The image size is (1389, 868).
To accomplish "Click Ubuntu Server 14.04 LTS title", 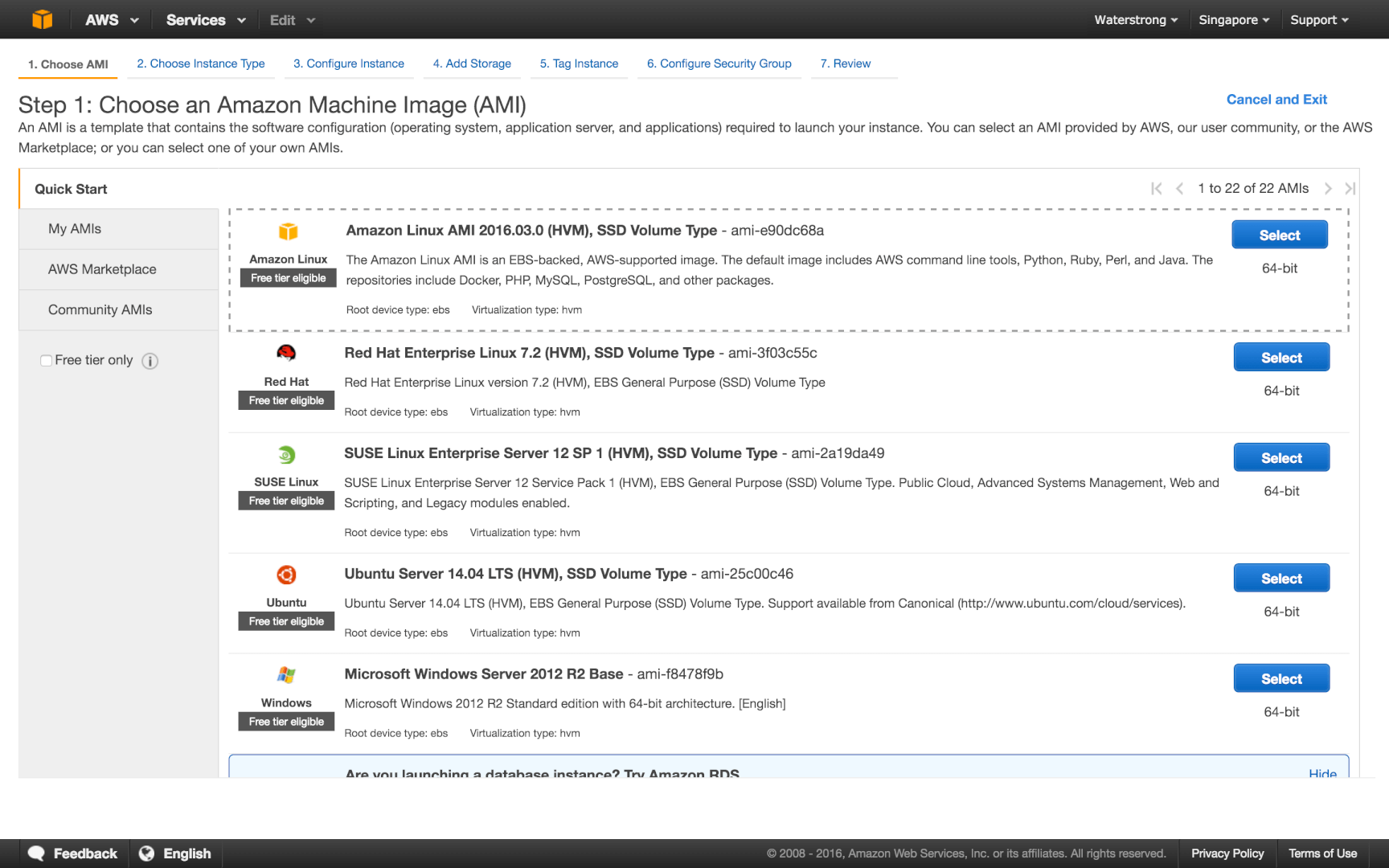I will [515, 574].
